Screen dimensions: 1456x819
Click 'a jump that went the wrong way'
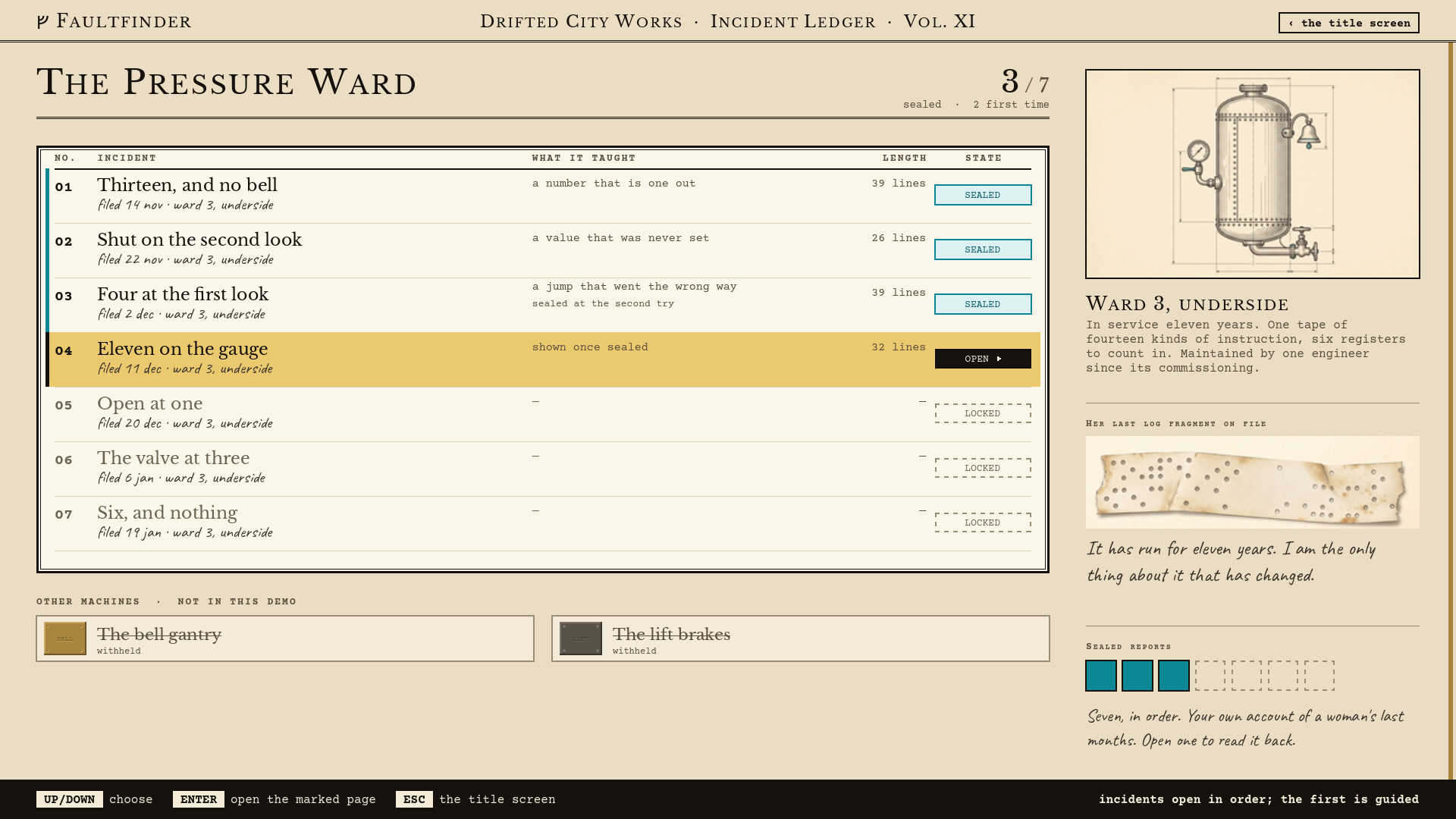point(634,287)
